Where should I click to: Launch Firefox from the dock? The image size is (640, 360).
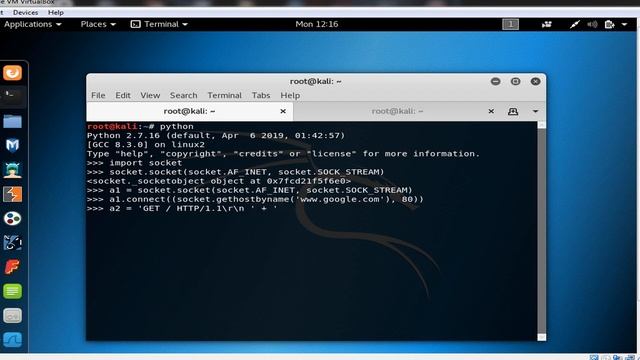[x=12, y=73]
